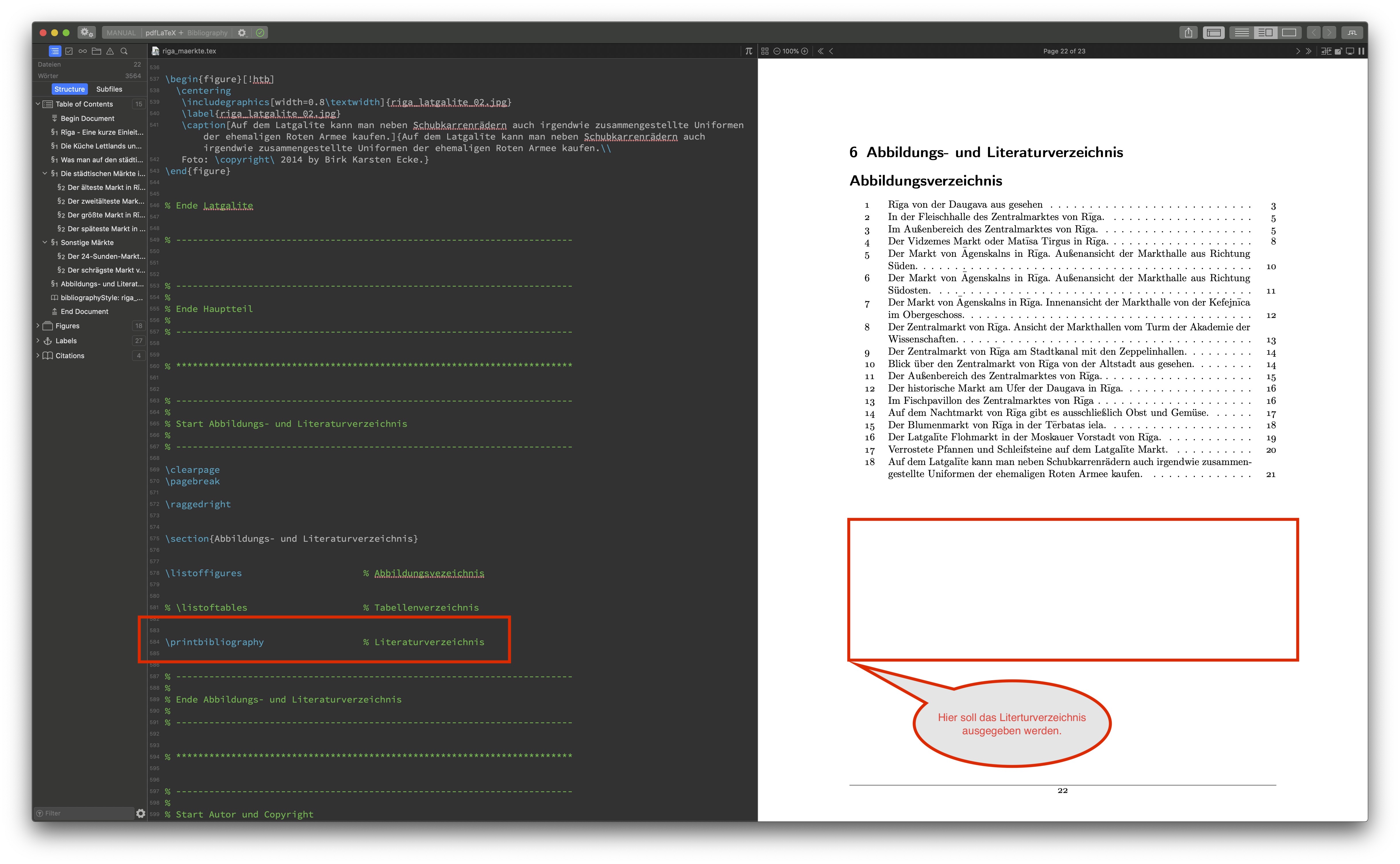The height and width of the screenshot is (864, 1400).
Task: Click the 100% zoom level
Action: (x=790, y=51)
